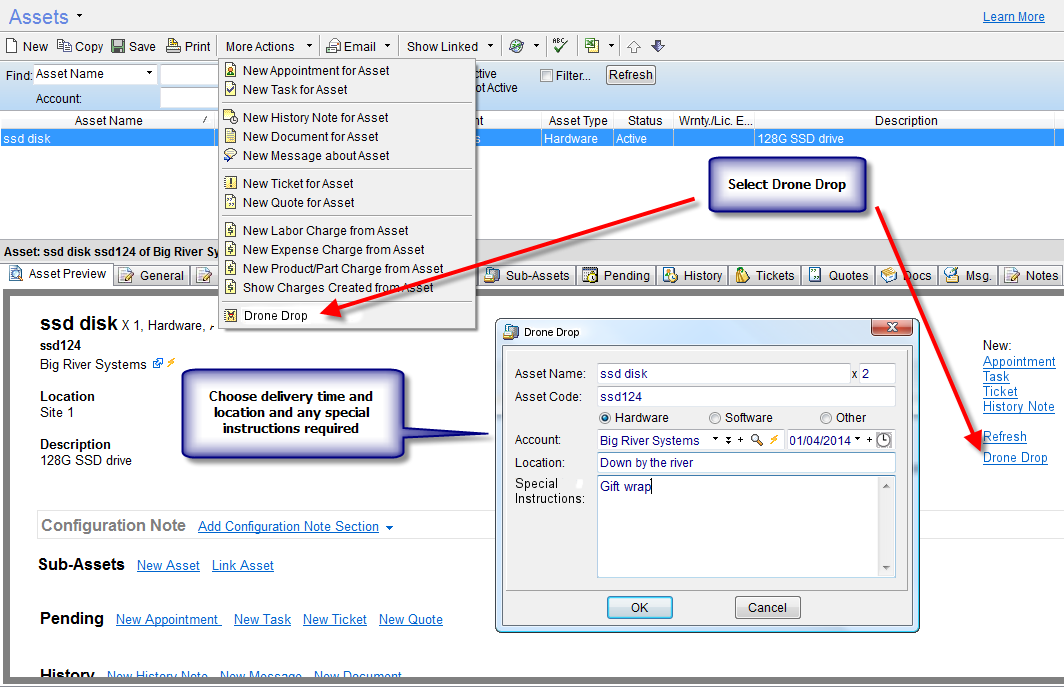Viewport: 1064px width, 688px height.
Task: Click the Learn More link
Action: [1013, 17]
